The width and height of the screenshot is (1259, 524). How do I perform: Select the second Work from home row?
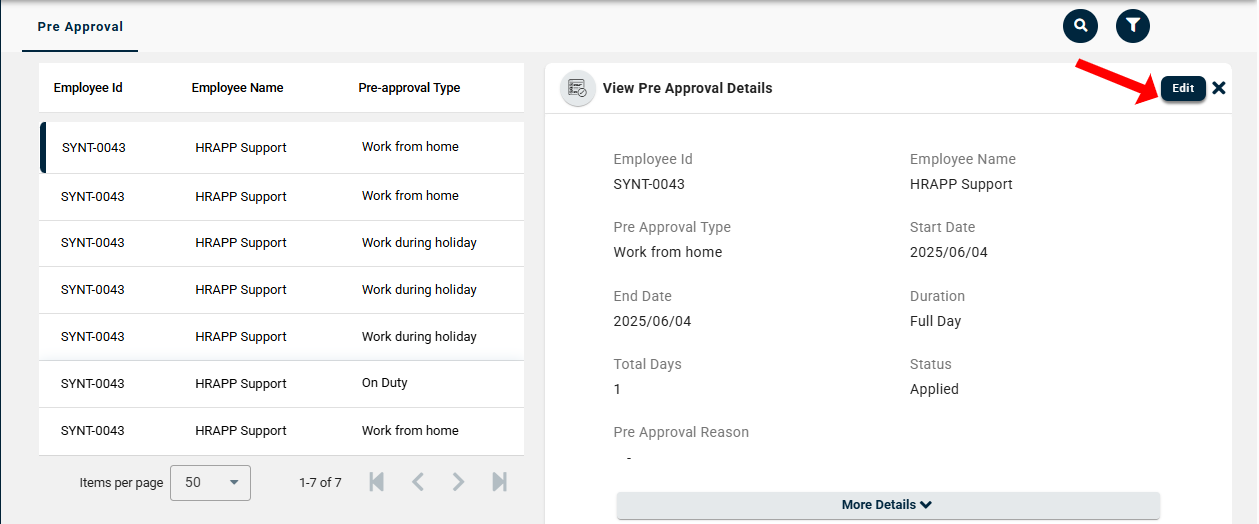[x=281, y=197]
